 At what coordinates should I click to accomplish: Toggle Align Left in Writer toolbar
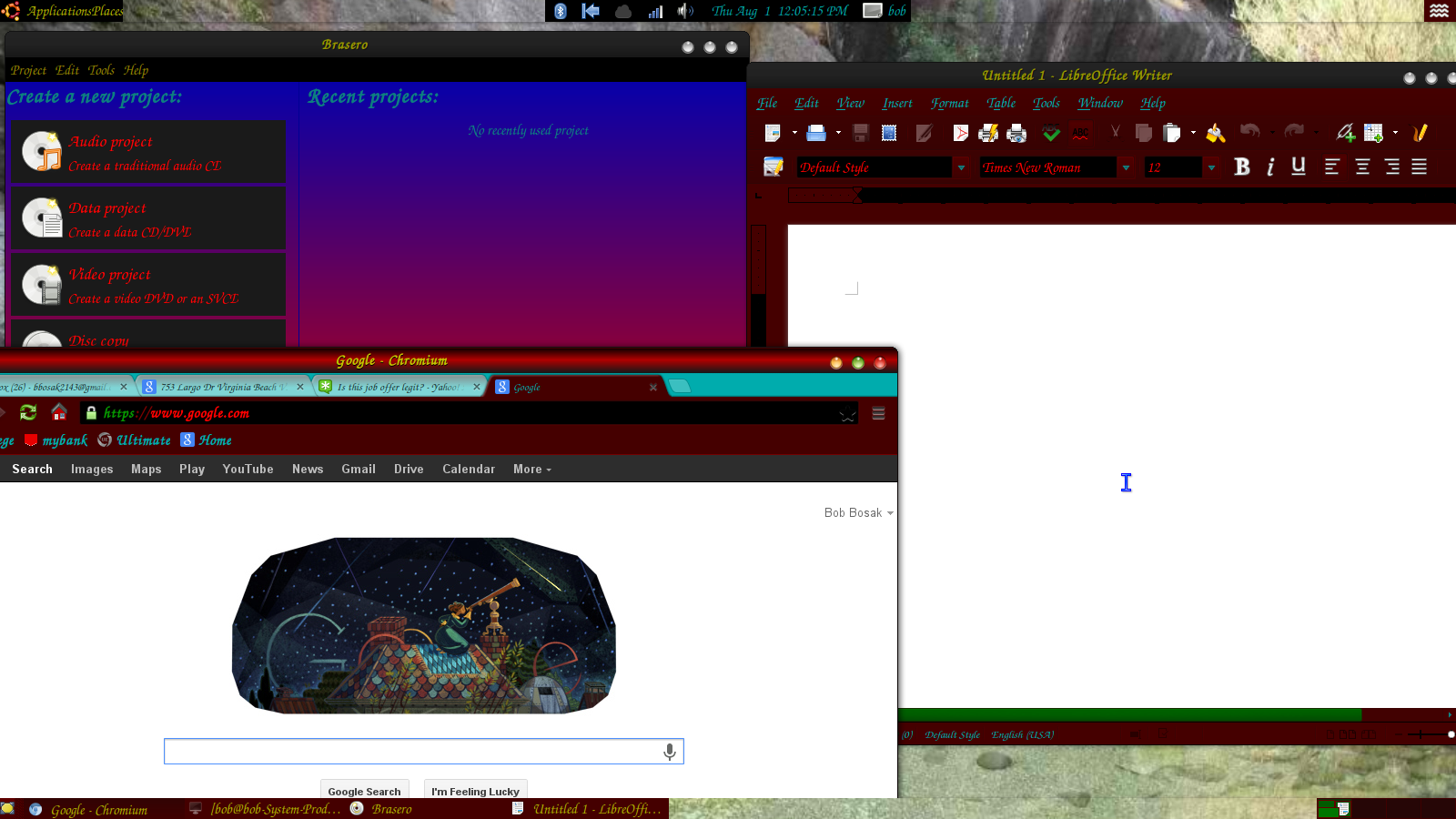point(1332,167)
